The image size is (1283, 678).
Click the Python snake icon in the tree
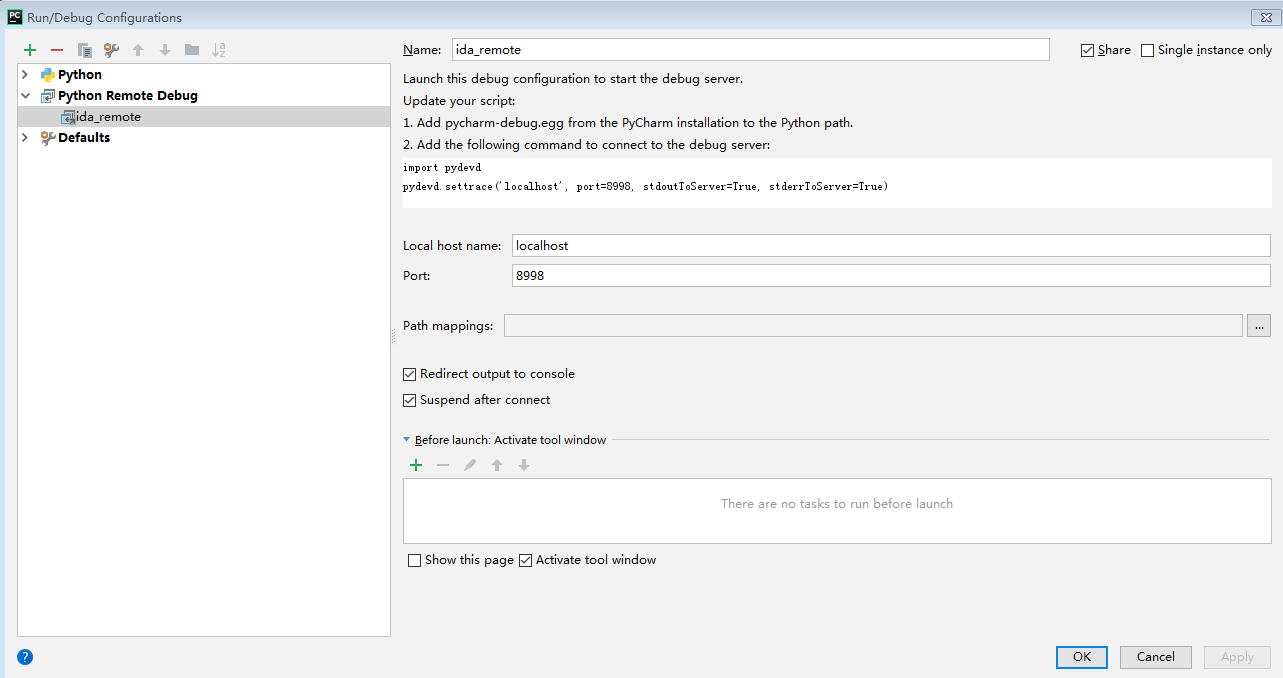pyautogui.click(x=48, y=75)
